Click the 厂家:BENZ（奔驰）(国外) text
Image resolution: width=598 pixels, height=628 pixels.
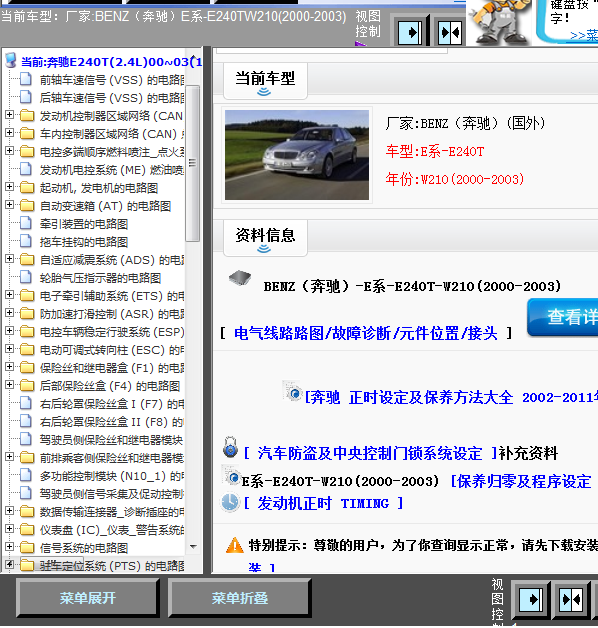465,123
